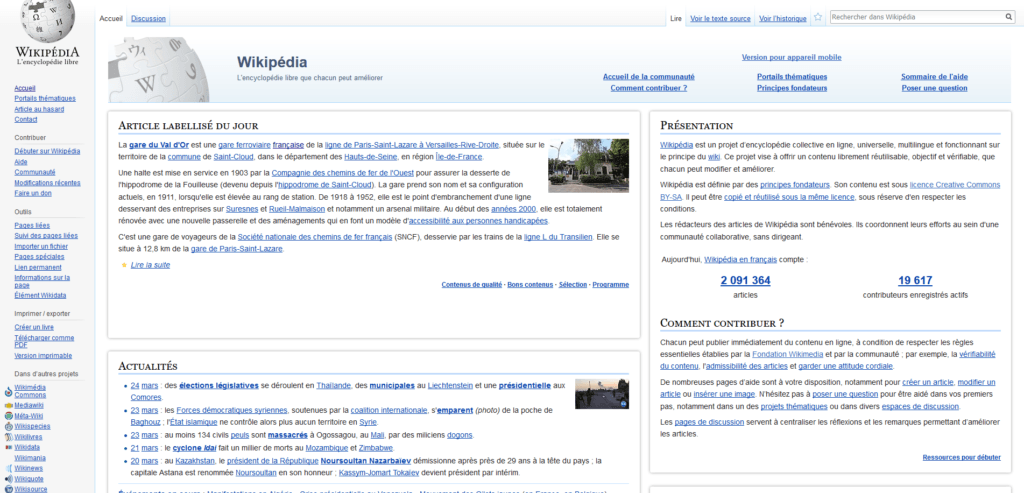Switch to the Discussion tab

pyautogui.click(x=148, y=18)
